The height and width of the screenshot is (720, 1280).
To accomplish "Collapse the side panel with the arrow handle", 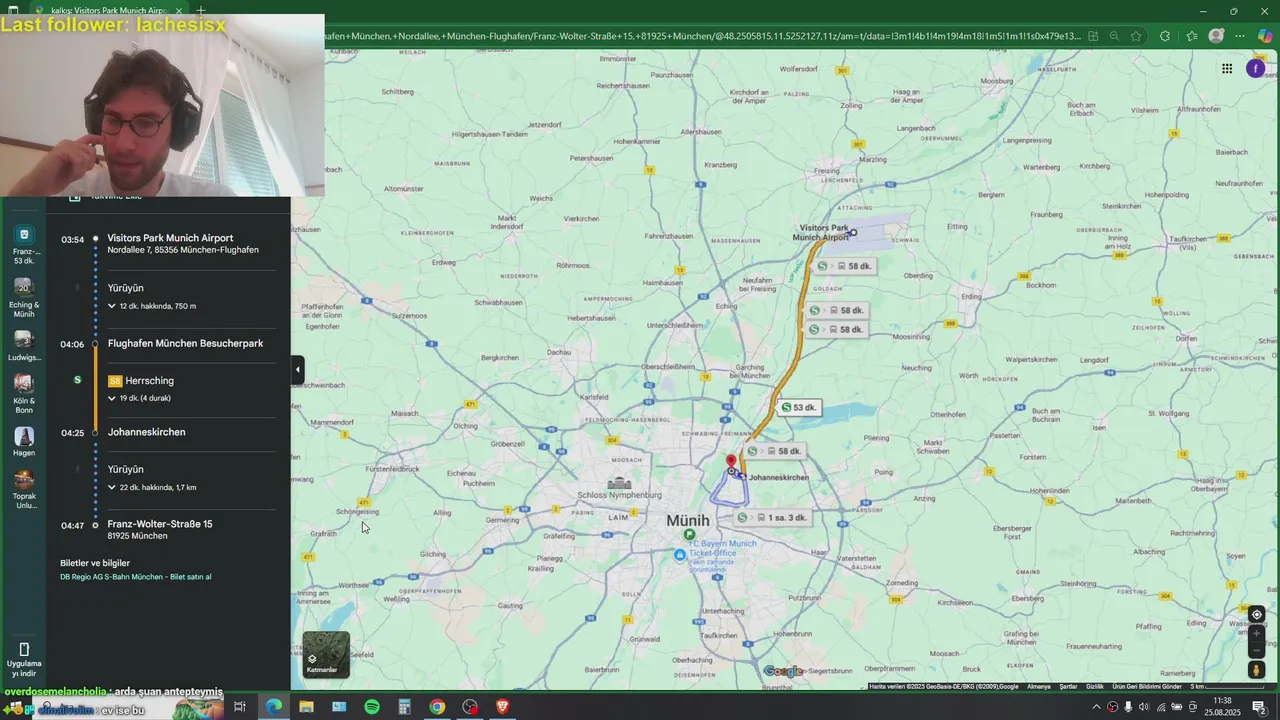I will click(x=297, y=369).
